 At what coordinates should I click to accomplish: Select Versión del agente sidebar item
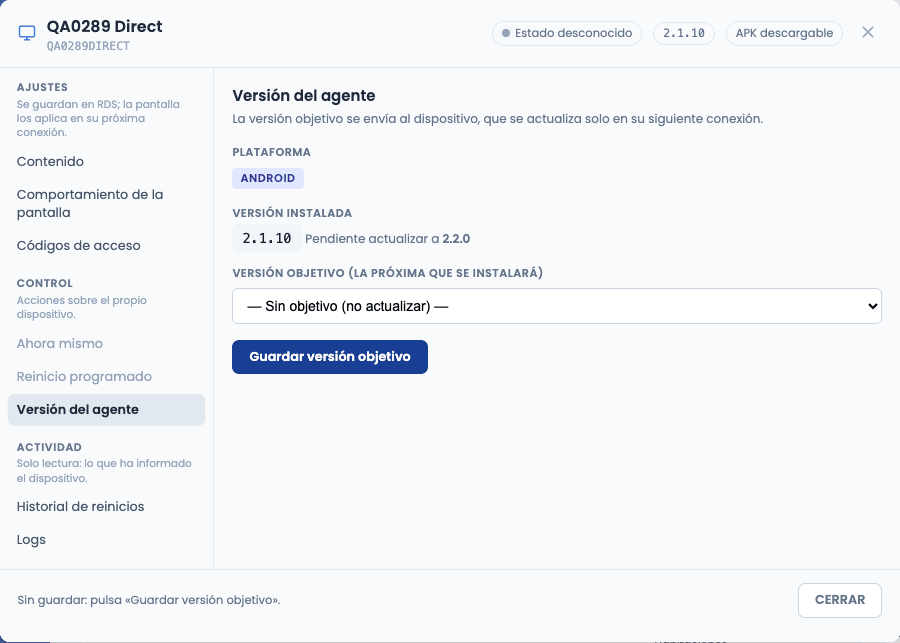pos(106,409)
